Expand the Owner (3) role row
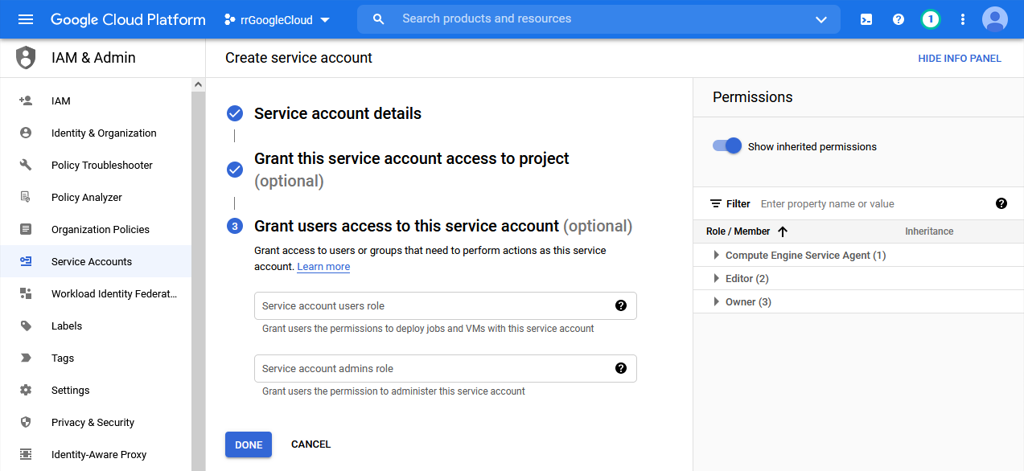 716,302
